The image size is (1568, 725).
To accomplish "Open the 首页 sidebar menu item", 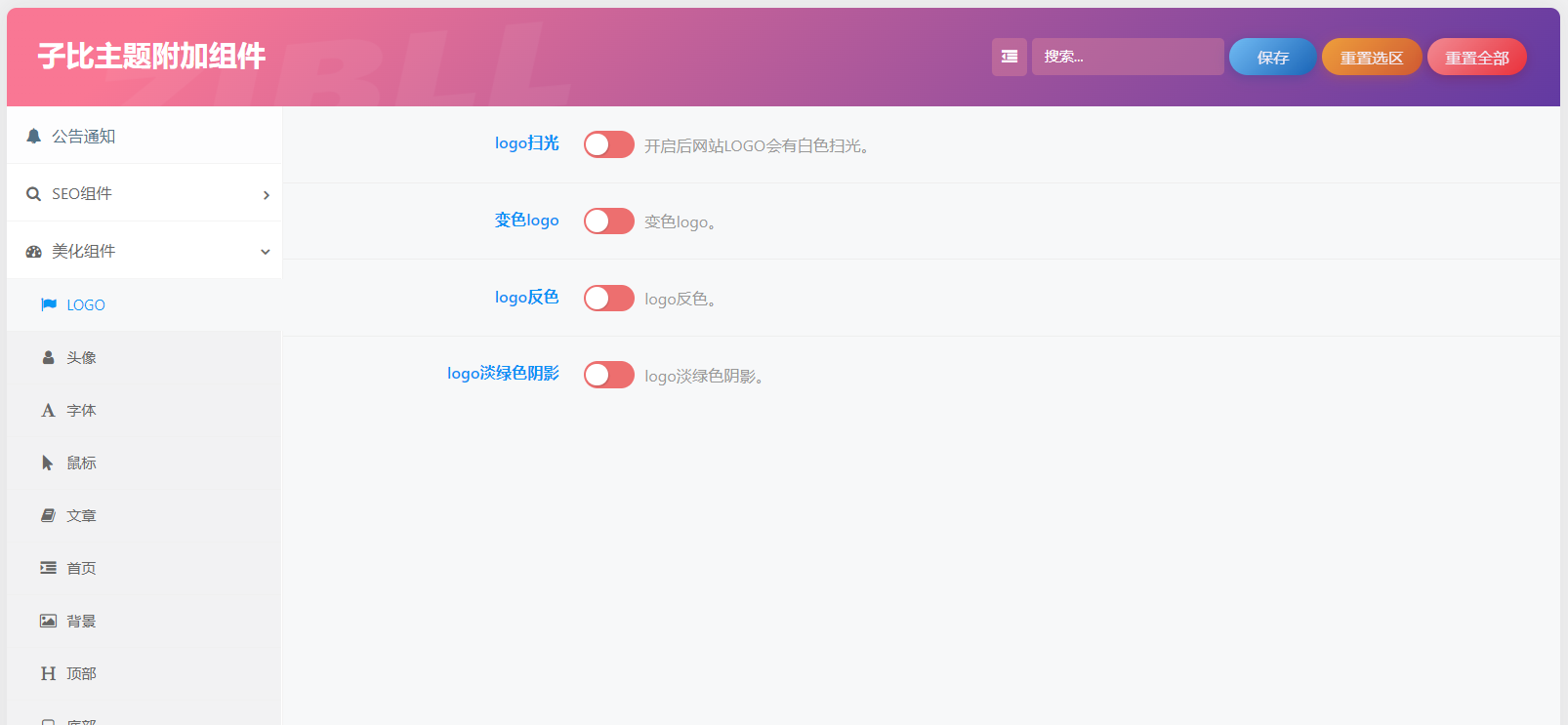I will click(x=81, y=568).
